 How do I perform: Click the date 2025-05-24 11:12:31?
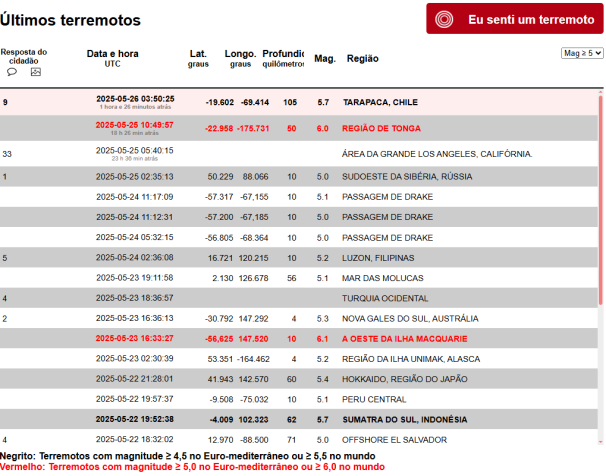click(134, 217)
